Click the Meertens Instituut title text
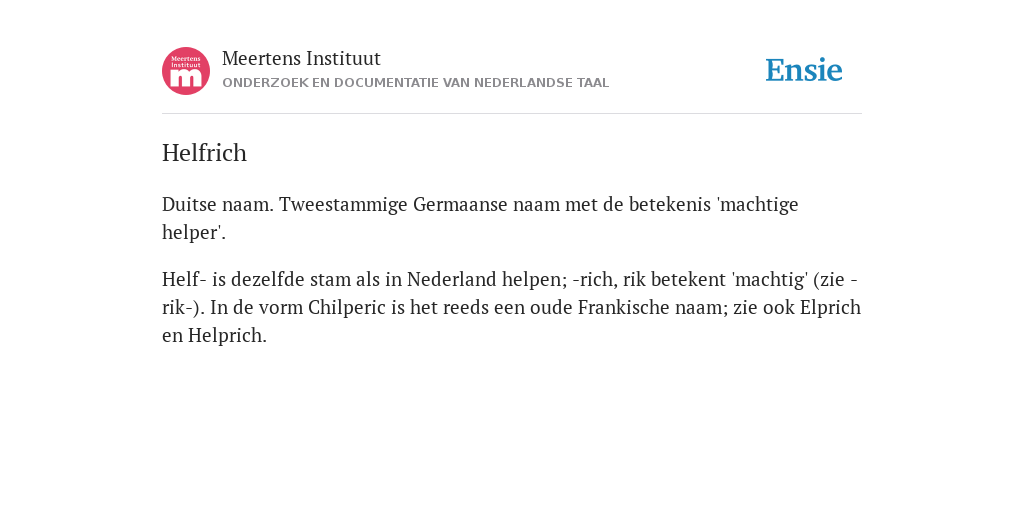 click(x=301, y=58)
